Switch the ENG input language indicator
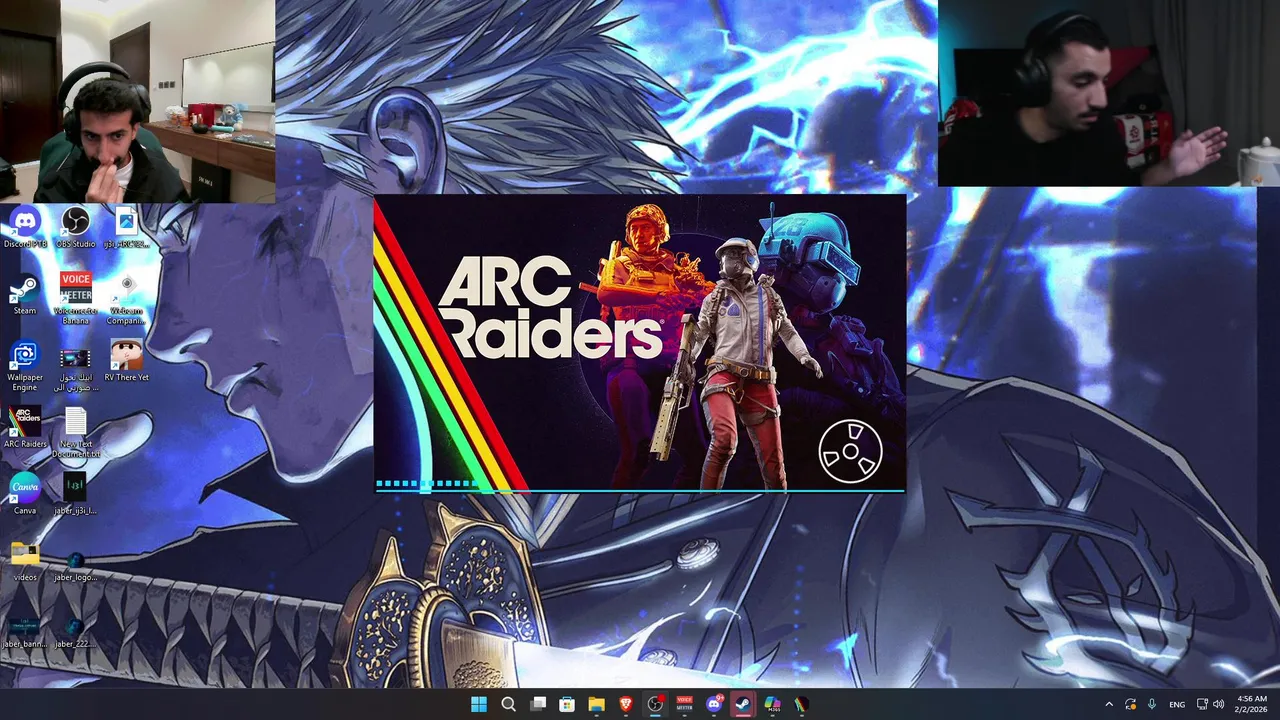 click(1177, 704)
